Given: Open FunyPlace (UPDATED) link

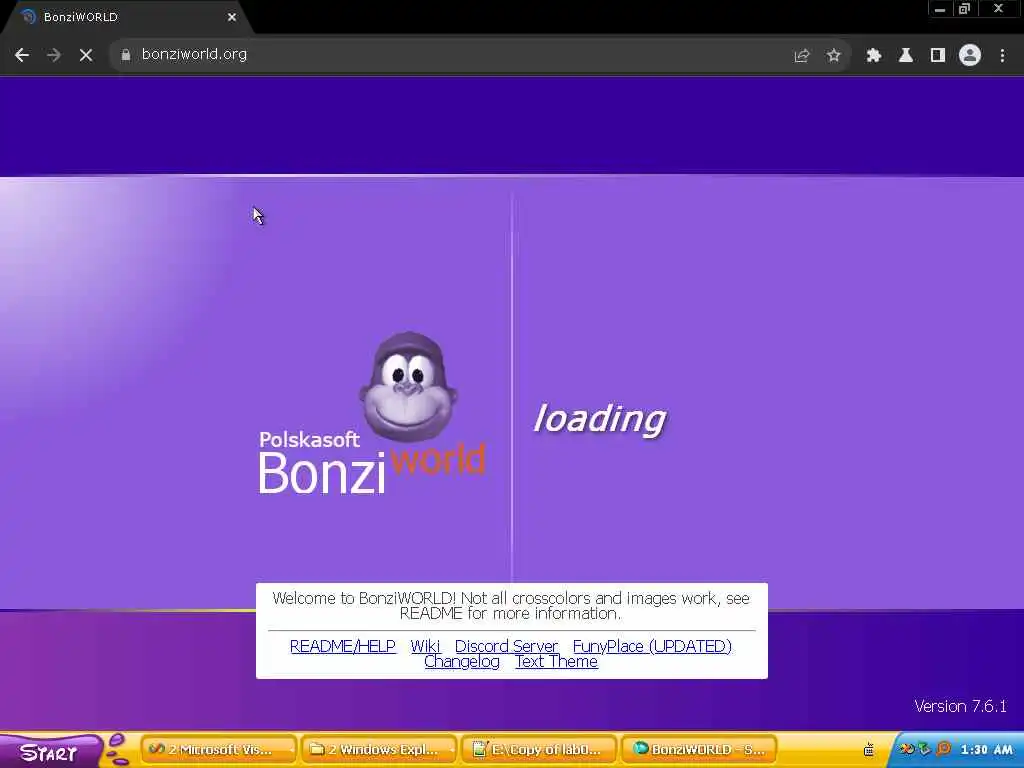Looking at the screenshot, I should [652, 646].
